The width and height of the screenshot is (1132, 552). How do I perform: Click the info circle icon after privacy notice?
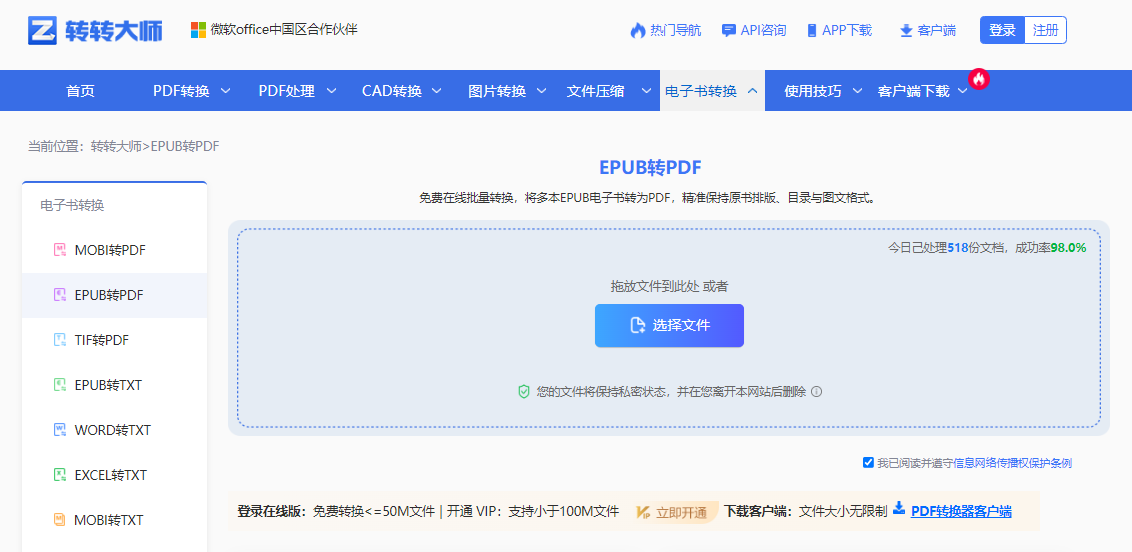click(x=817, y=392)
